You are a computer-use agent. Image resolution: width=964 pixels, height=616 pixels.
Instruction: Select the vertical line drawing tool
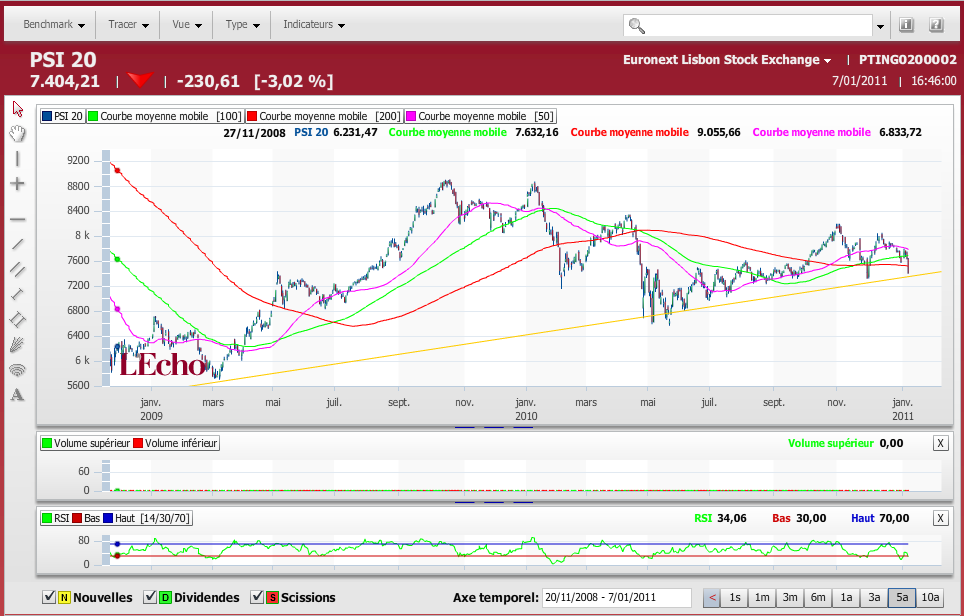tap(18, 159)
